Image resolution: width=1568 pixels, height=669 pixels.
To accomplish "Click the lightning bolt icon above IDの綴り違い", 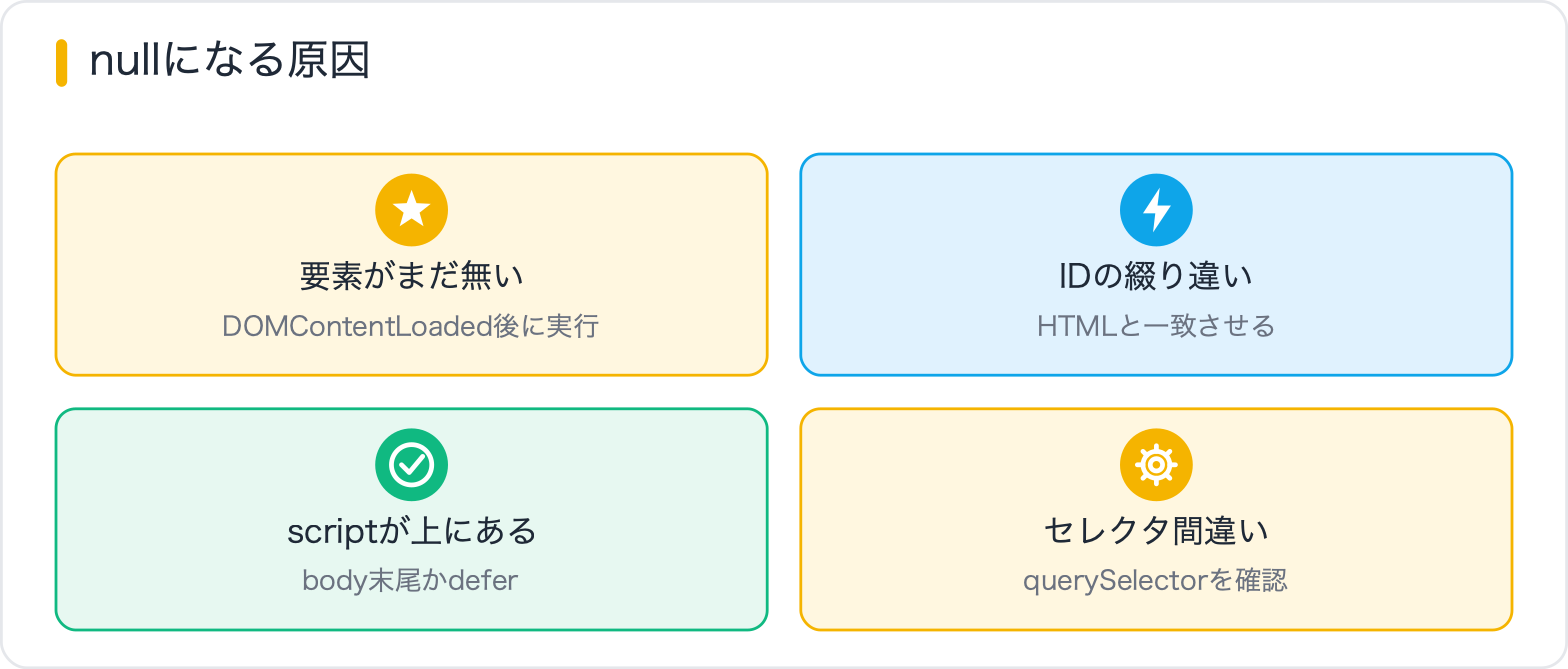I will (1156, 210).
